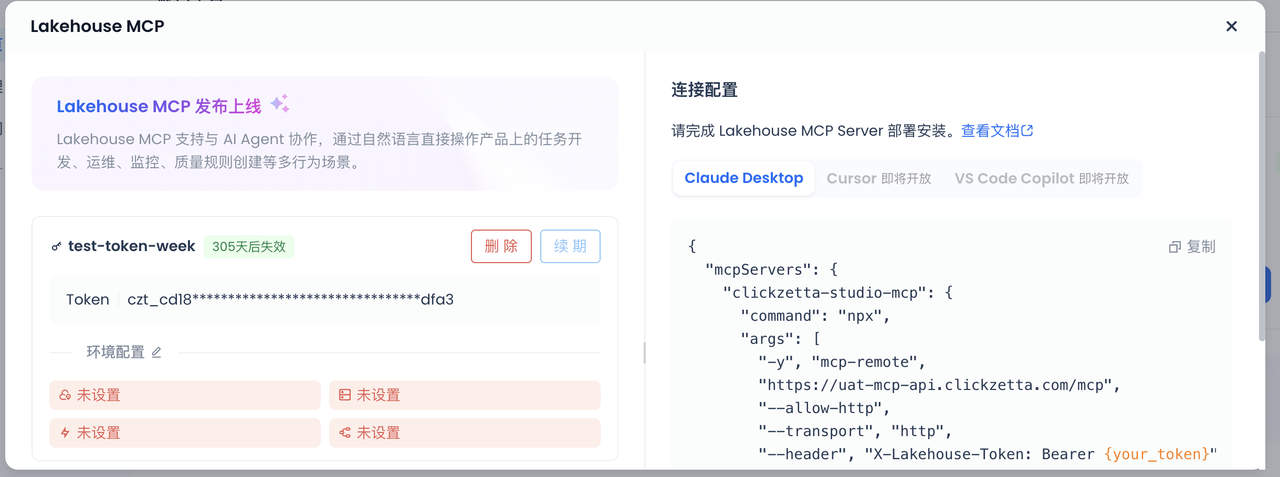Click the {your_token} placeholder in the code
This screenshot has height=477, width=1280.
(1156, 454)
